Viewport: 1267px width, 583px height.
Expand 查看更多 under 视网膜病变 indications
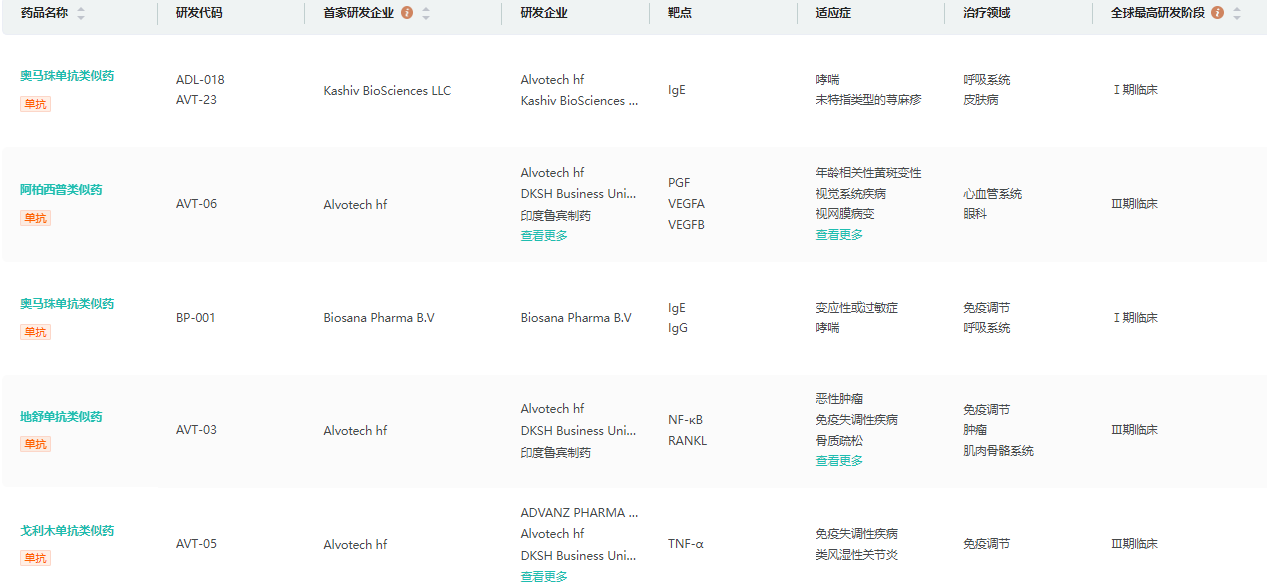click(839, 235)
